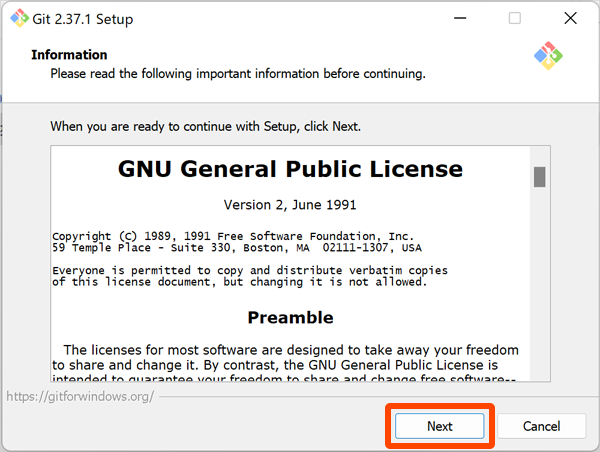Click the Git icon in the title bar

click(20, 18)
